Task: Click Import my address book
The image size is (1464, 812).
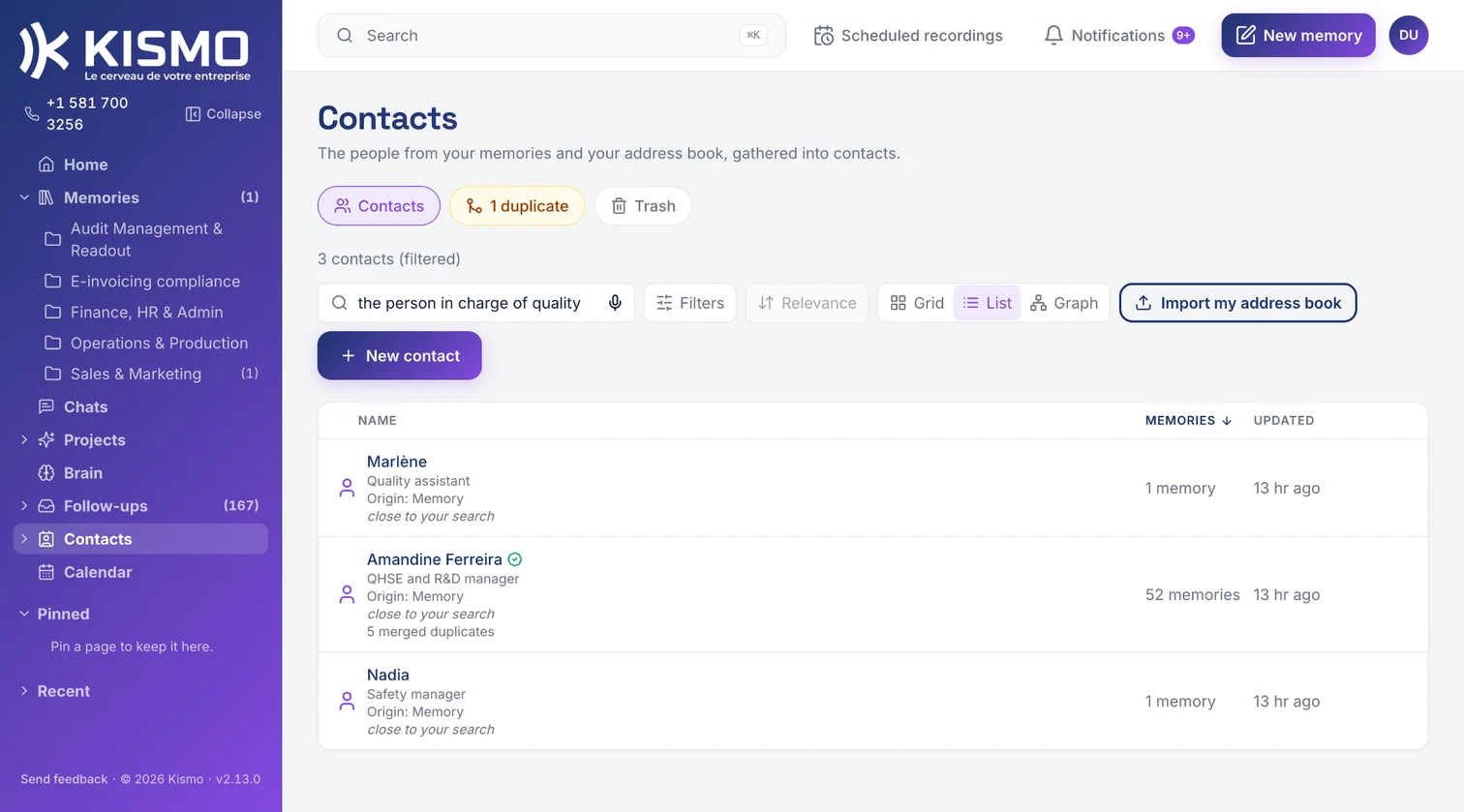Action: coord(1237,303)
